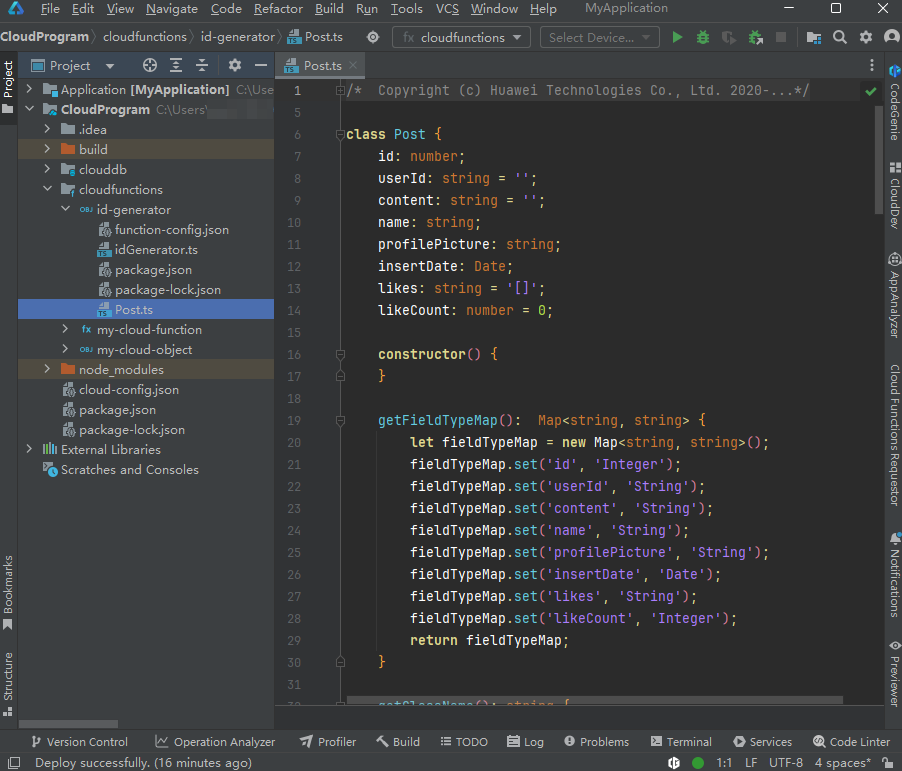Open Search Everywhere magnifier icon
This screenshot has width=902, height=771.
(840, 37)
